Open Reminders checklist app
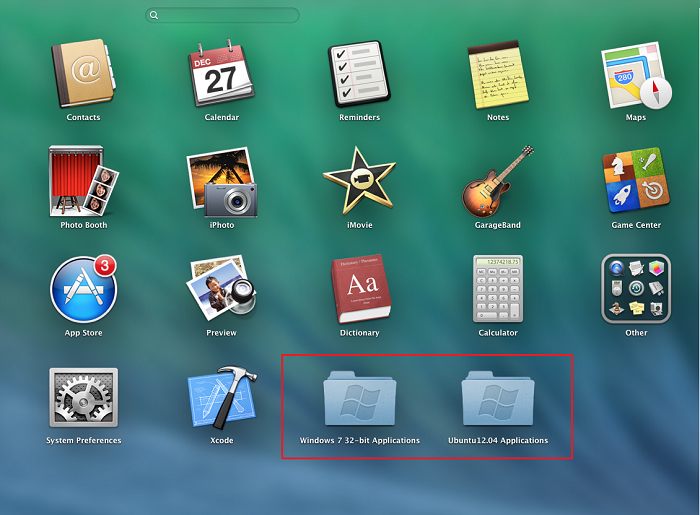Image resolution: width=700 pixels, height=515 pixels. coord(359,74)
